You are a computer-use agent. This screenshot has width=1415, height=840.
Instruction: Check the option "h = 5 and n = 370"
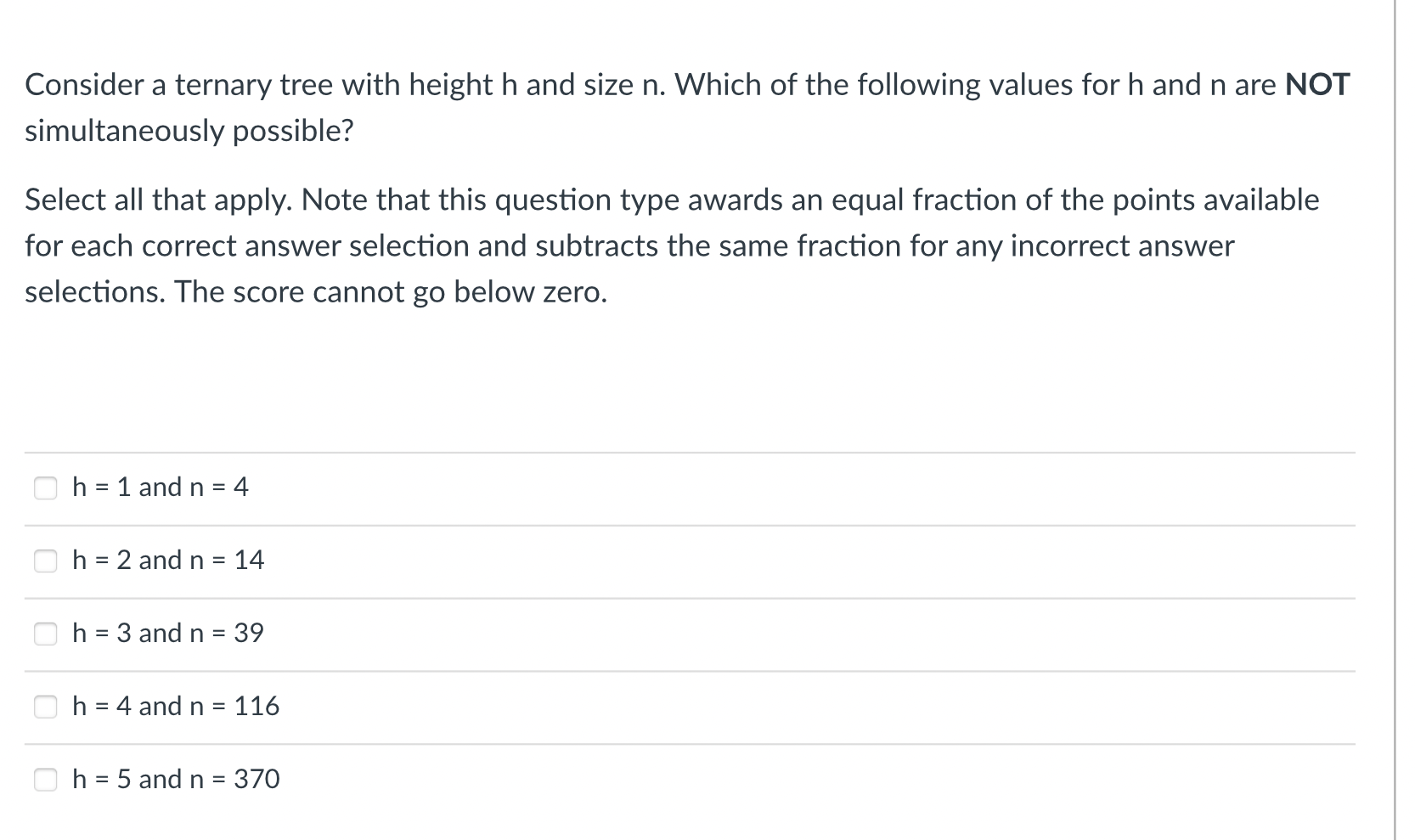[46, 779]
